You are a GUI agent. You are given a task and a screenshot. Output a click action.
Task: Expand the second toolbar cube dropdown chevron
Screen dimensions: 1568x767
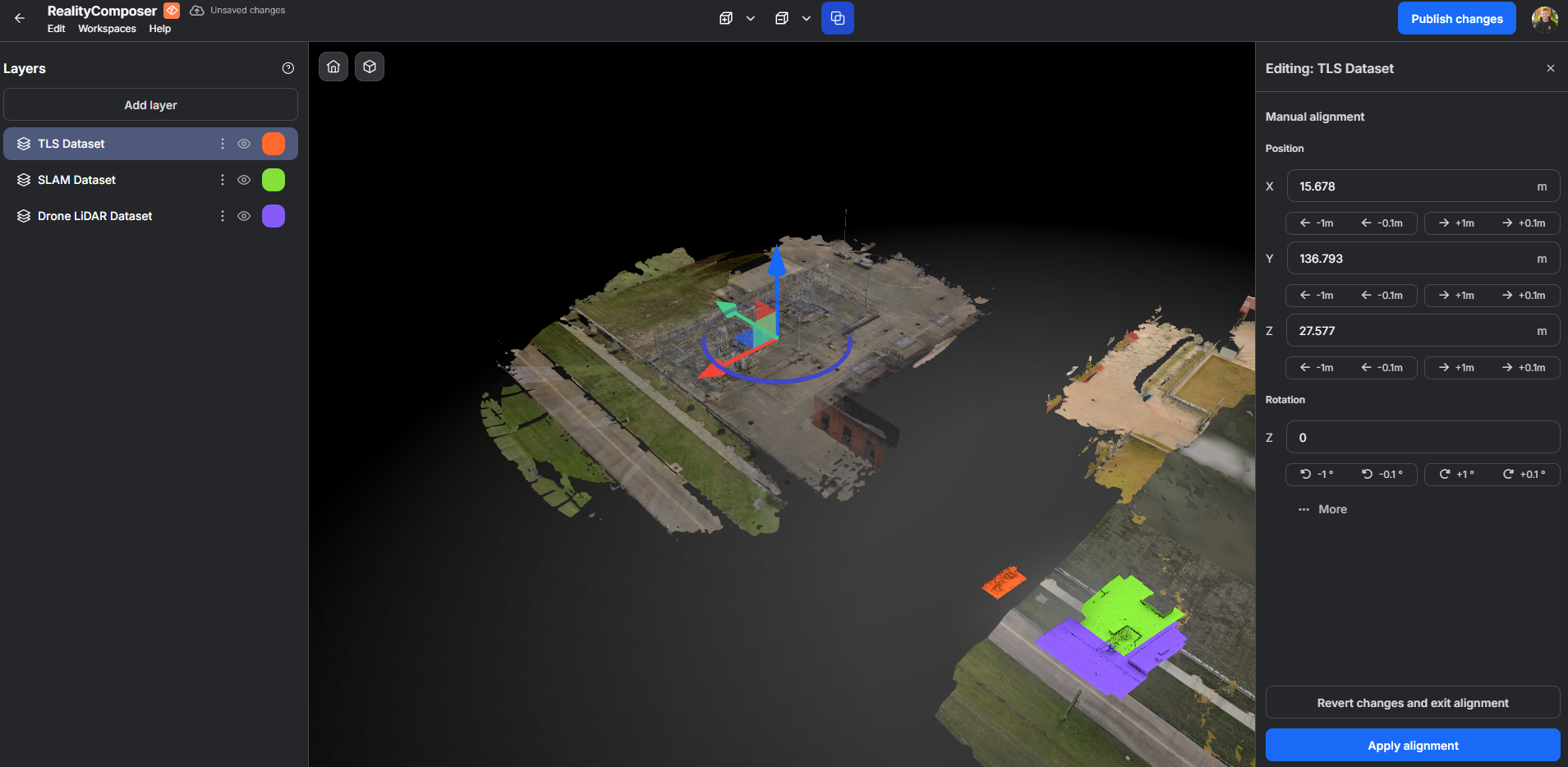(x=806, y=19)
